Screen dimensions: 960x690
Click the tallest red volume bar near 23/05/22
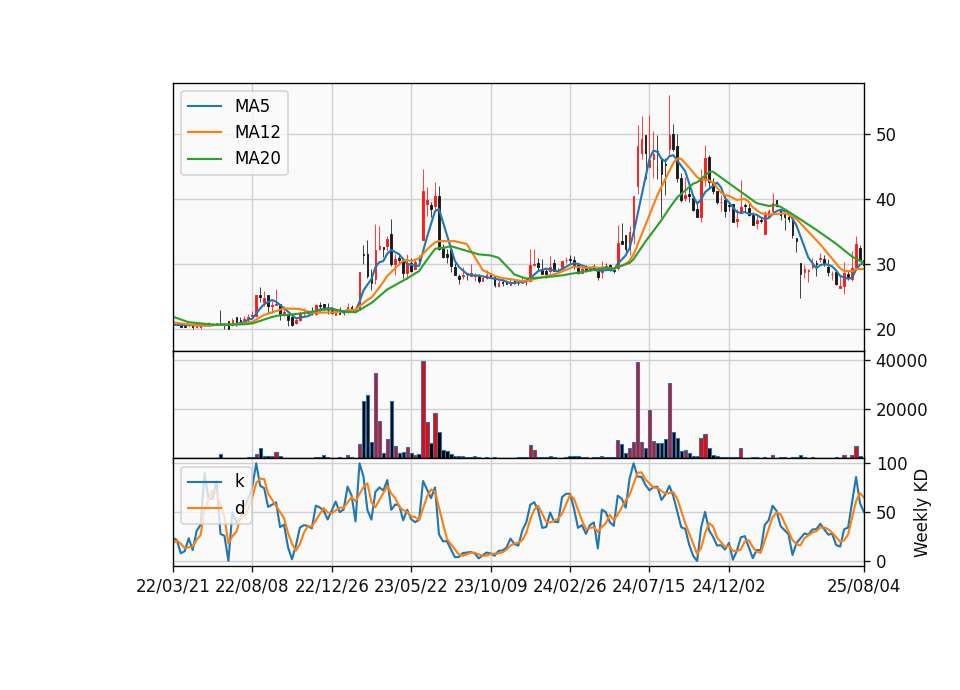pos(423,410)
